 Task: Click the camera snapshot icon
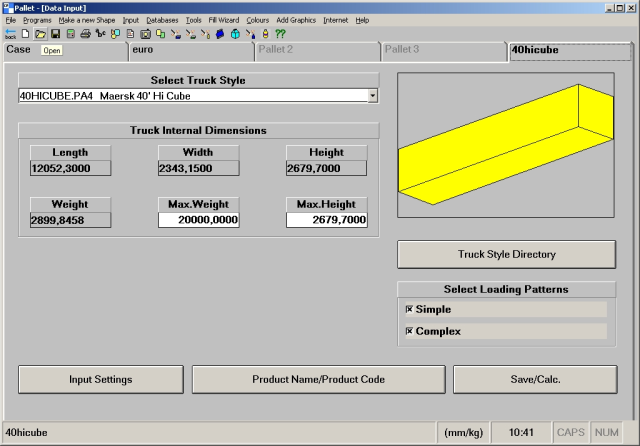tap(145, 34)
